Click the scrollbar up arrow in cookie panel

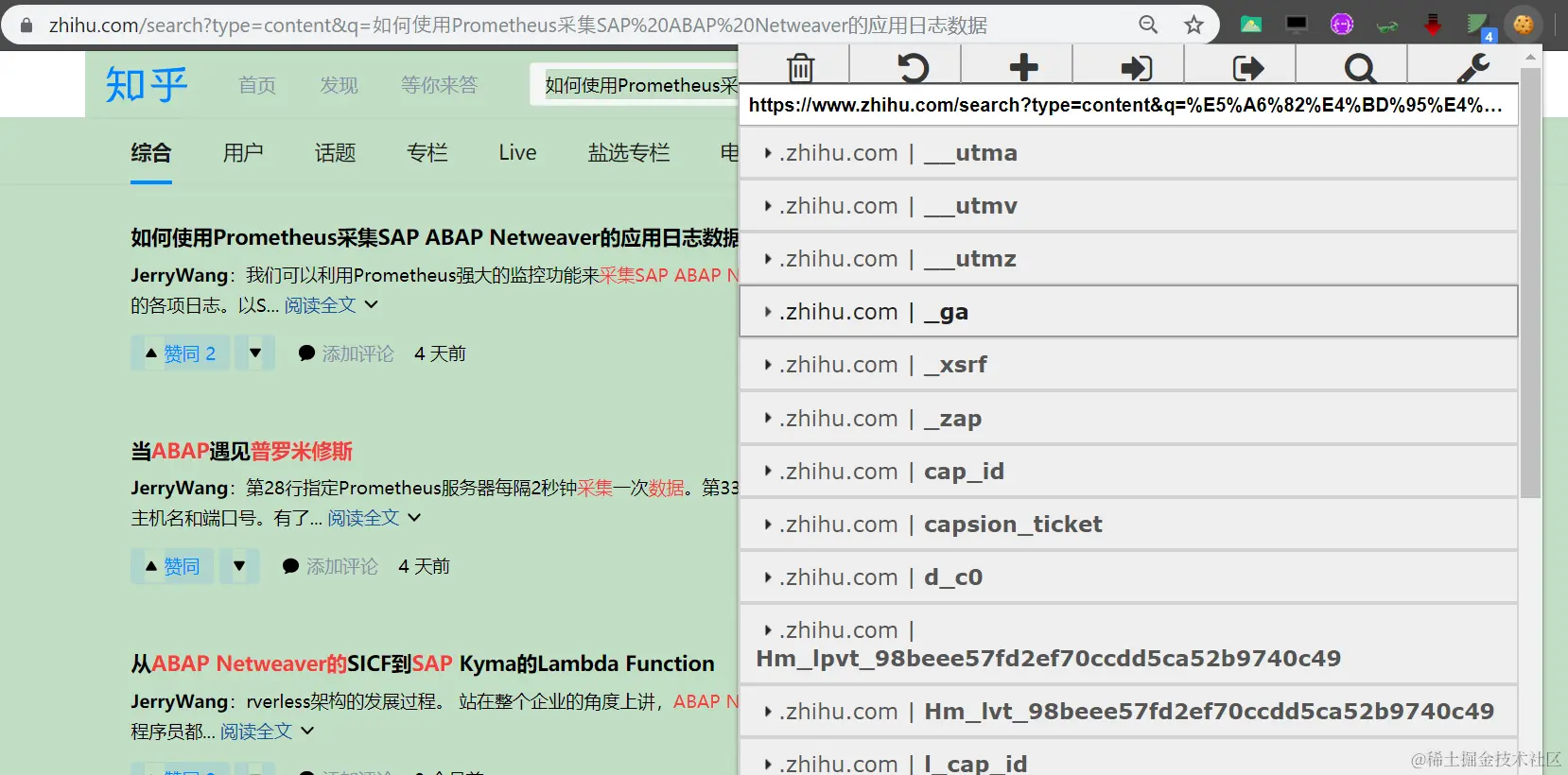(x=1530, y=58)
